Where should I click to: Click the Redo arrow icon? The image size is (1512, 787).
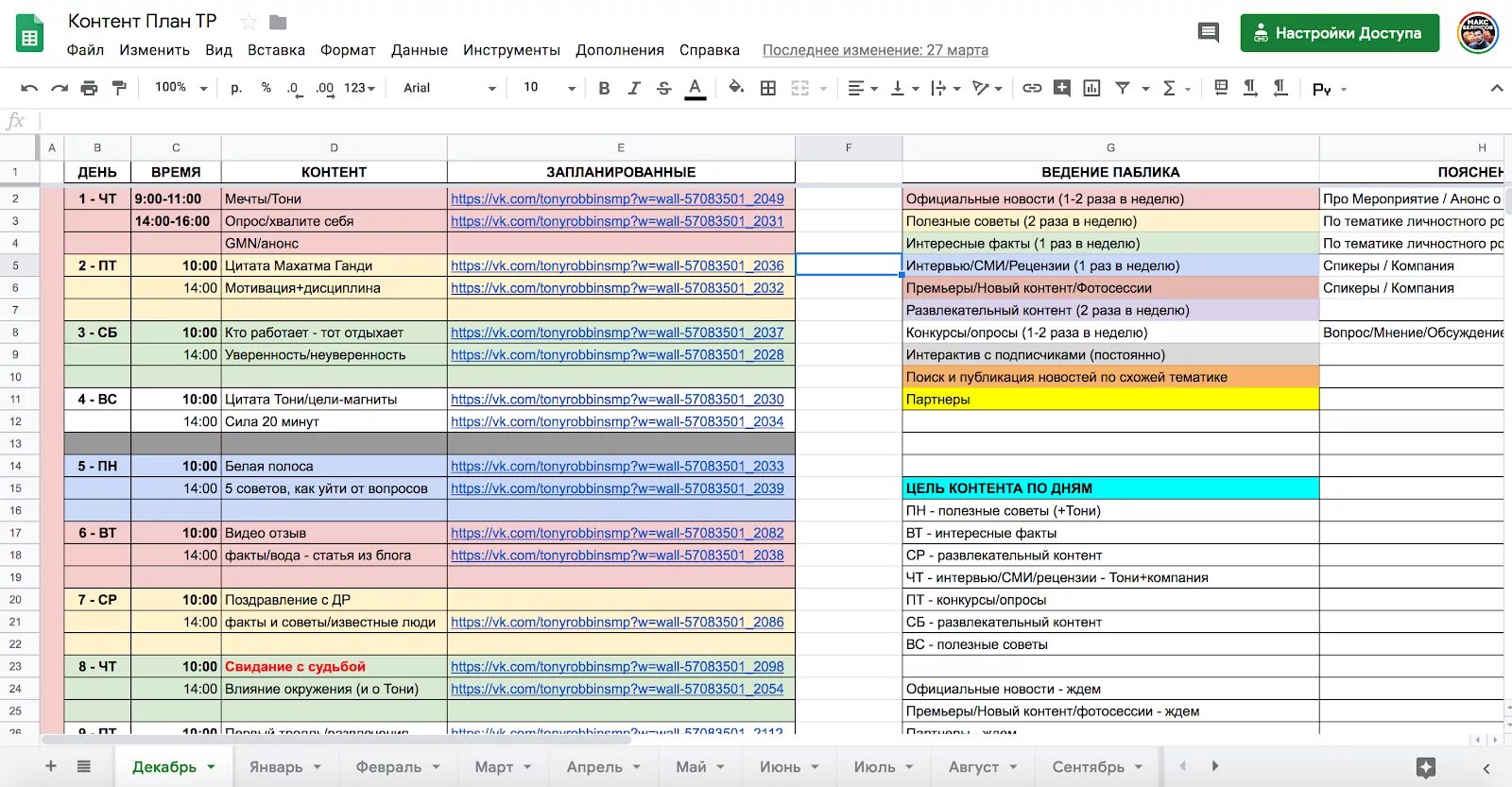59,88
